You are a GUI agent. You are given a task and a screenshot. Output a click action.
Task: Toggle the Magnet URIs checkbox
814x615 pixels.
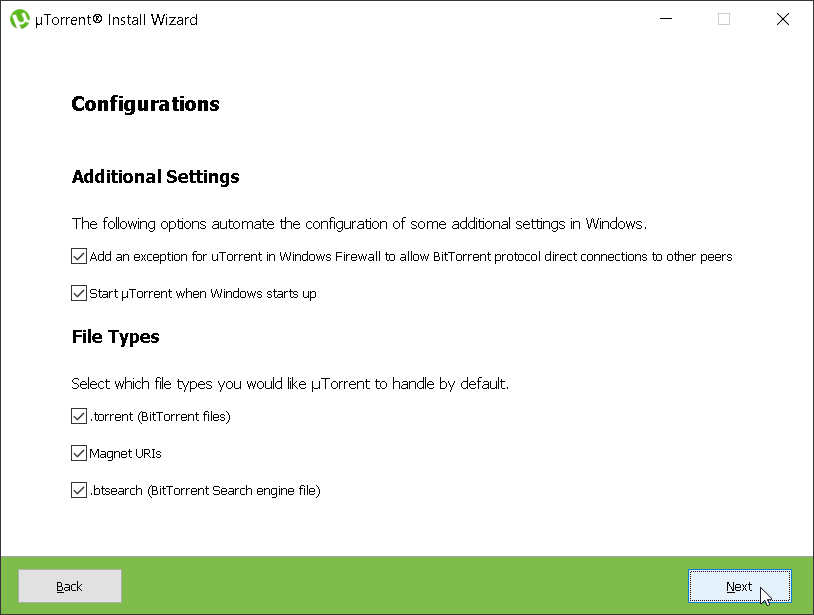point(79,453)
